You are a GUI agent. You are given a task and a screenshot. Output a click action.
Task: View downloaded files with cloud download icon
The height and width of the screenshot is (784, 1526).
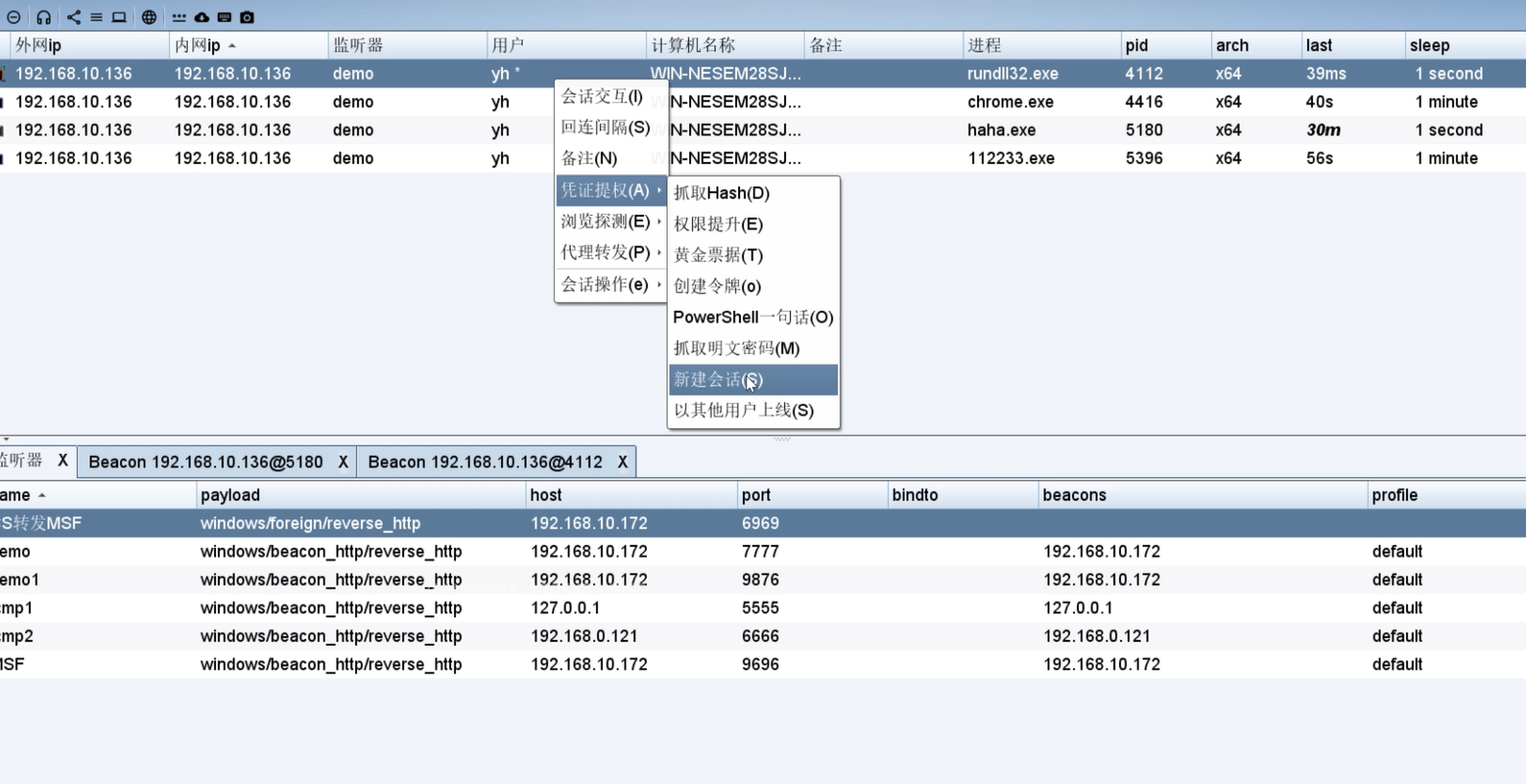click(202, 17)
